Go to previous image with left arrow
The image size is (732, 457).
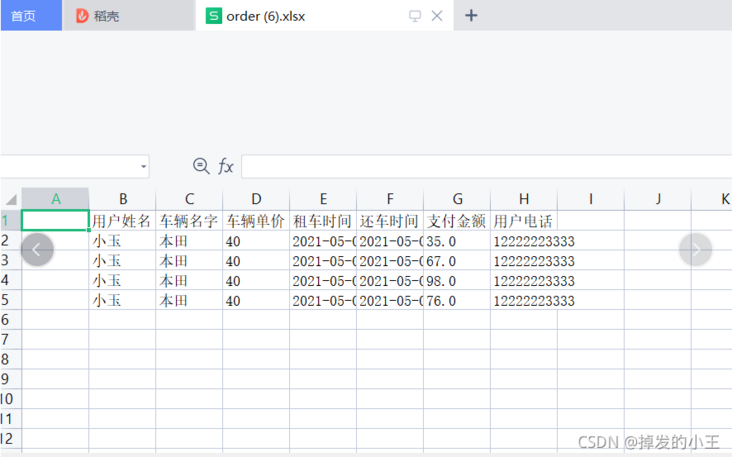point(37,250)
